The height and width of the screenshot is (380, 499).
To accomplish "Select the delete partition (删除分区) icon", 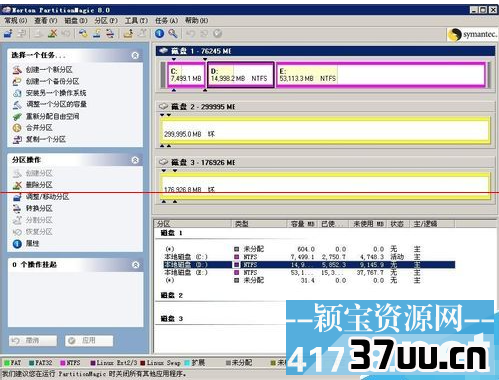I will click(x=17, y=185).
